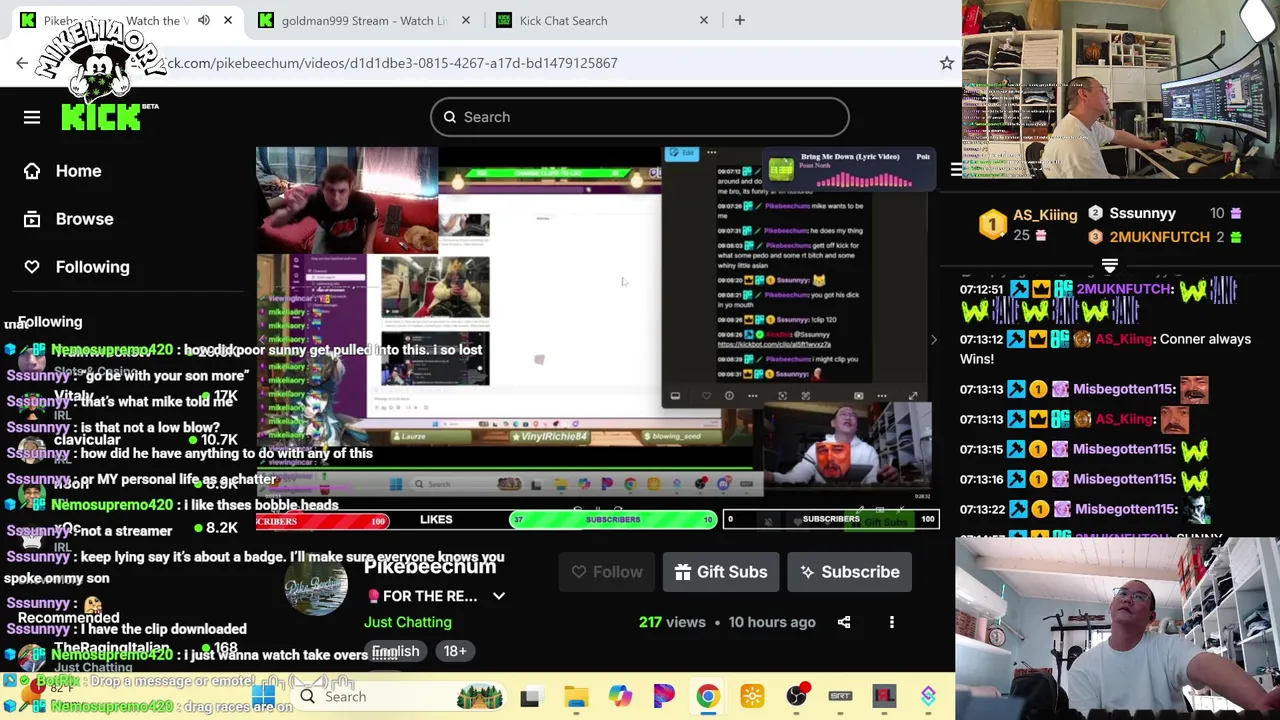Open File Explorer from the taskbar
Viewport: 1280px width, 720px height.
click(576, 696)
